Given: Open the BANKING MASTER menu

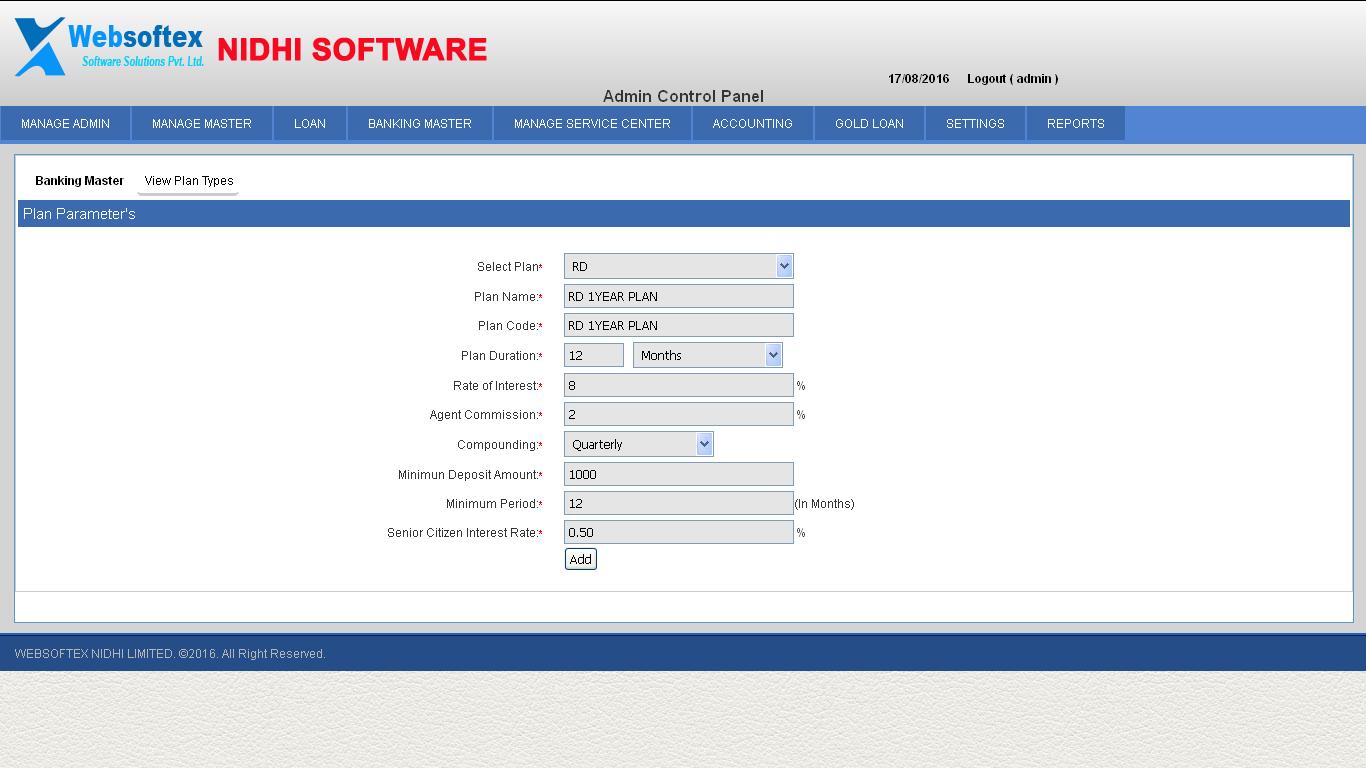Looking at the screenshot, I should [420, 124].
